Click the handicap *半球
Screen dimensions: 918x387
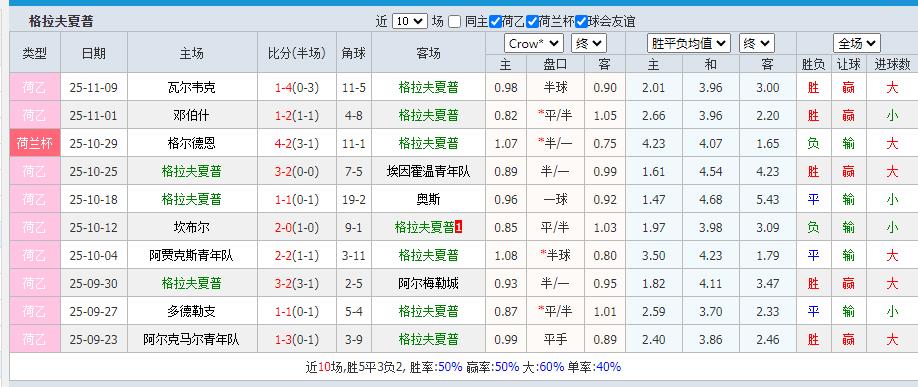(554, 255)
